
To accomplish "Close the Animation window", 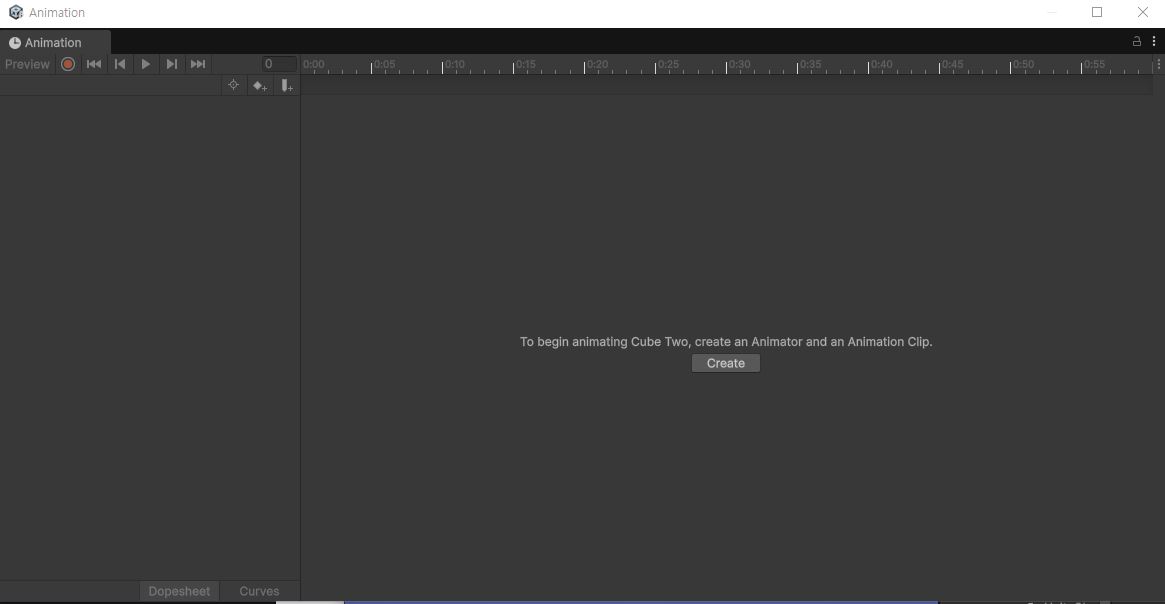I will pos(1143,12).
